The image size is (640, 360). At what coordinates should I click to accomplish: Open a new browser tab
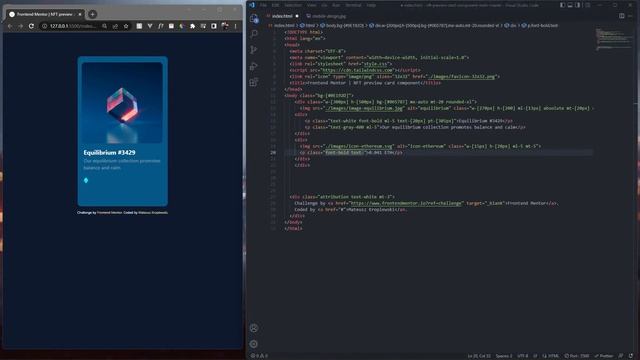(93, 14)
